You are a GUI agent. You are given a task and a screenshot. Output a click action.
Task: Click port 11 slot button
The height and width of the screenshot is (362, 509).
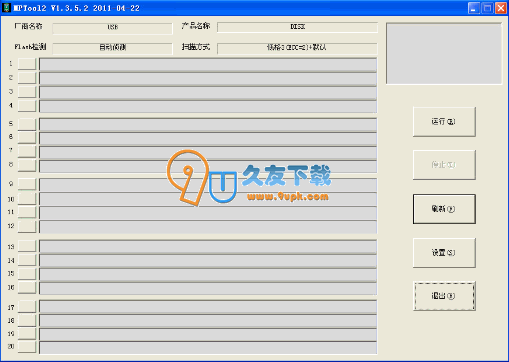27,212
